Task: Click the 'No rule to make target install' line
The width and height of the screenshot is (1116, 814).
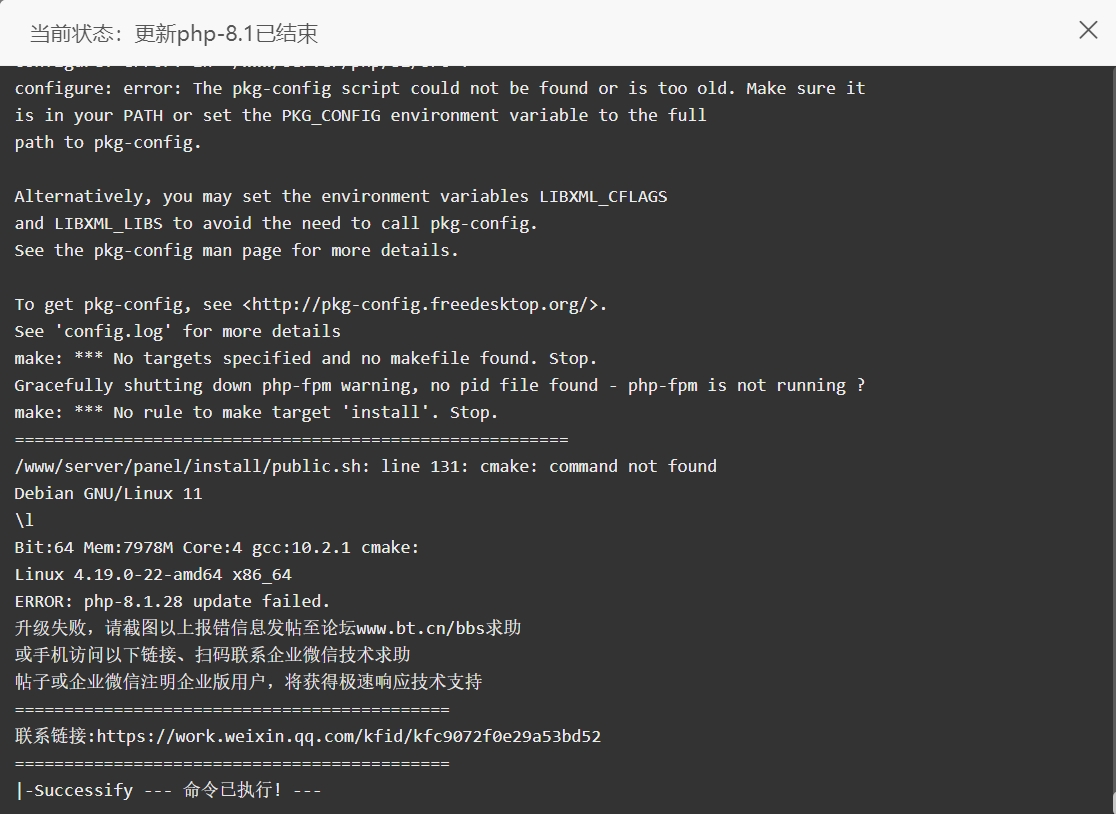Action: [x=256, y=412]
